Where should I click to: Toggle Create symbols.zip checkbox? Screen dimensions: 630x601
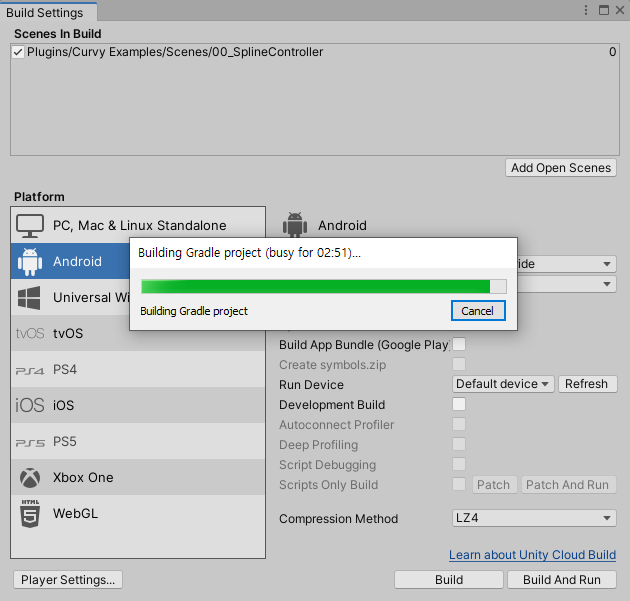coord(459,364)
